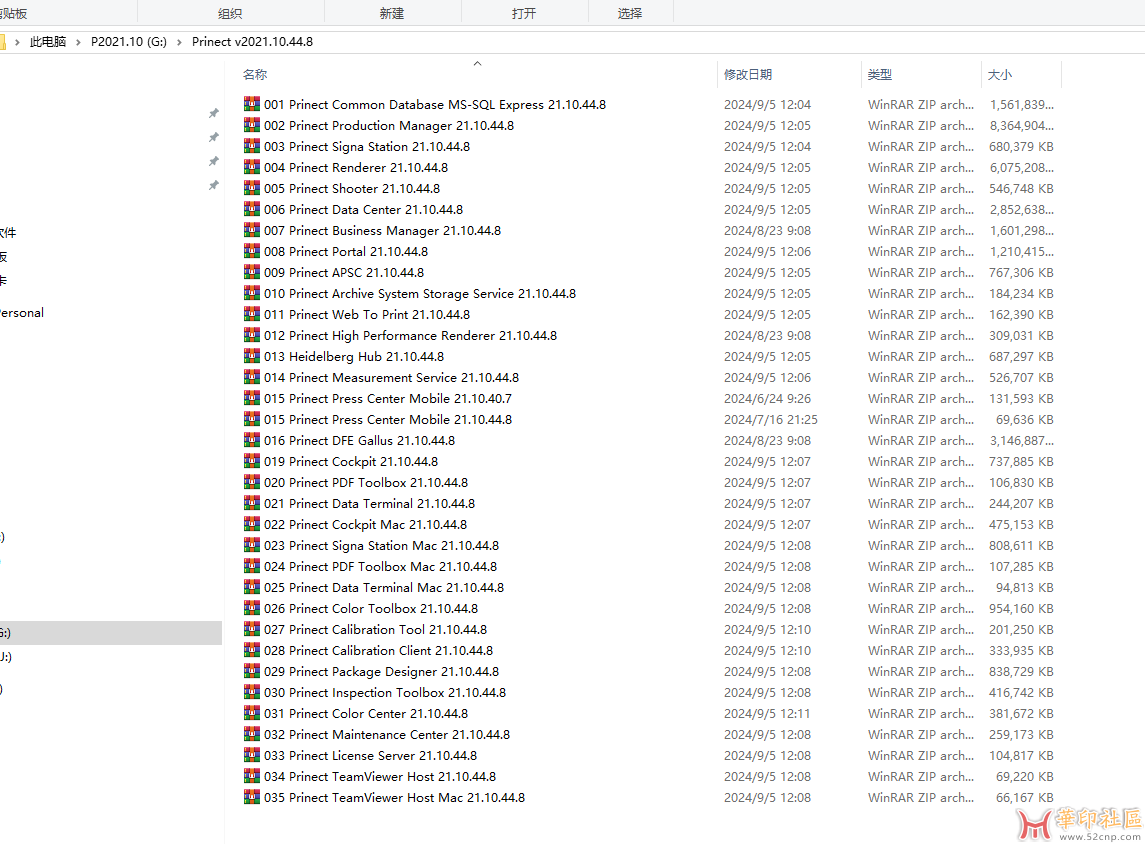
Task: Expand the chevron before Prinect v2021.10.44.8
Action: tap(179, 42)
